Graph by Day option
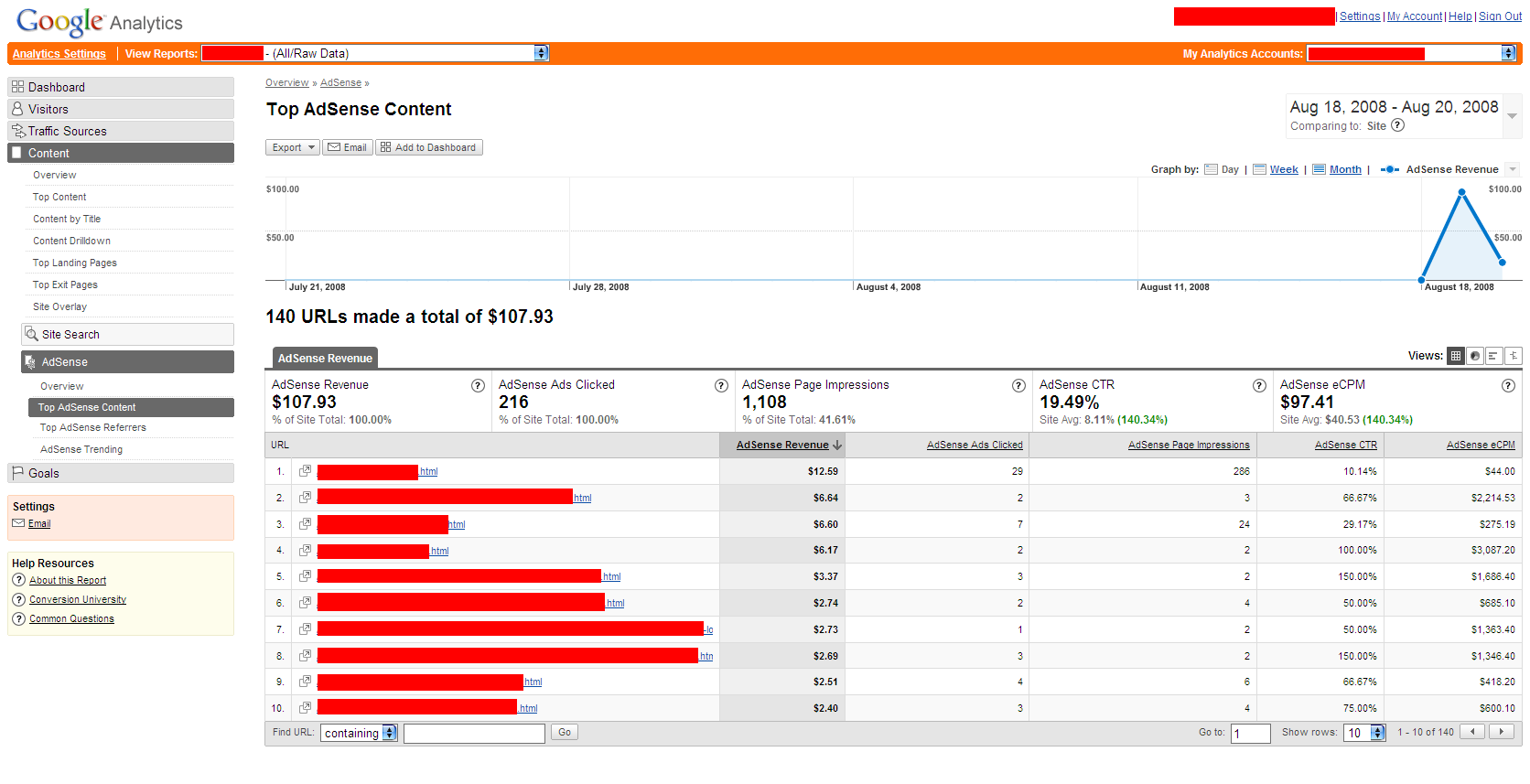Screen dimensions: 1530x784 point(1222,169)
